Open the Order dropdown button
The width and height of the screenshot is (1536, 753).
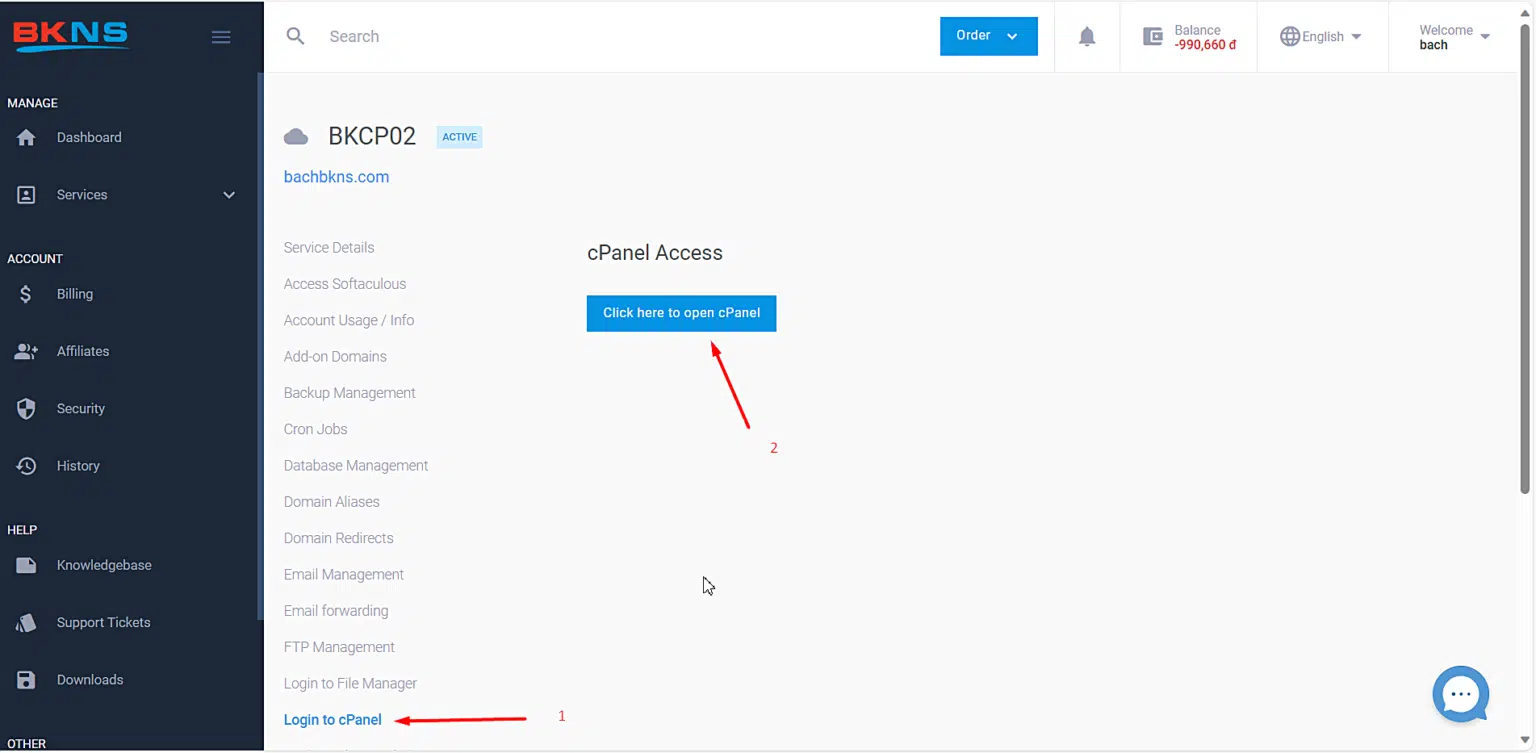[x=988, y=36]
